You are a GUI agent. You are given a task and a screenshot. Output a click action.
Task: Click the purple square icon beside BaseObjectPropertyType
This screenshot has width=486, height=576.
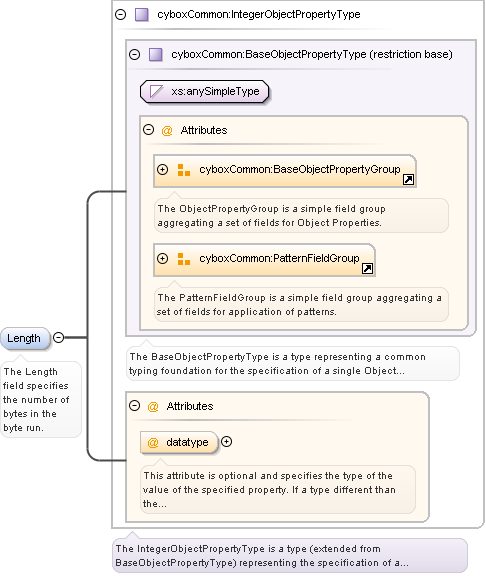(155, 54)
